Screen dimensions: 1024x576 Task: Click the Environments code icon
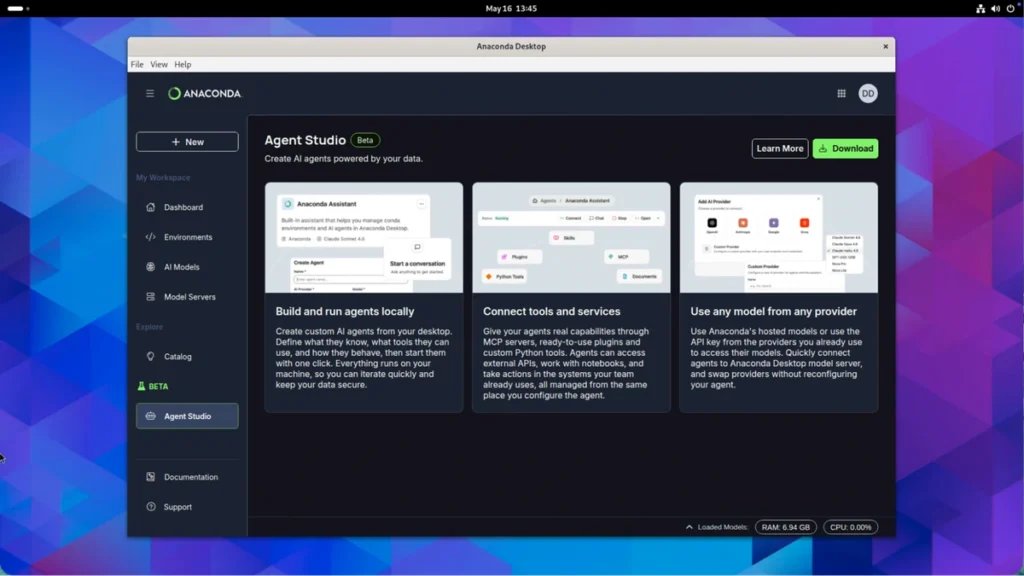coord(151,237)
